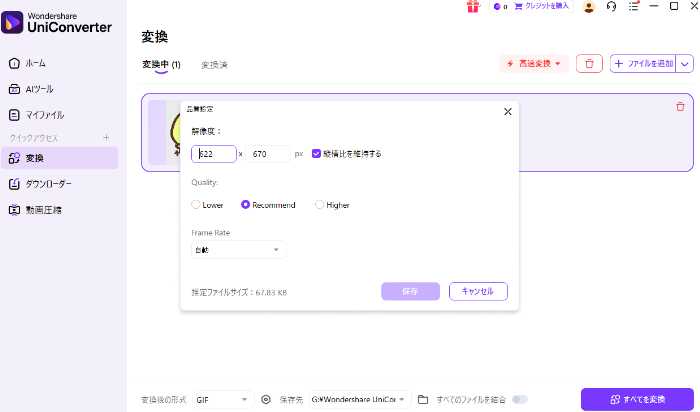
Task: Select the Higher quality option
Action: coord(332,205)
